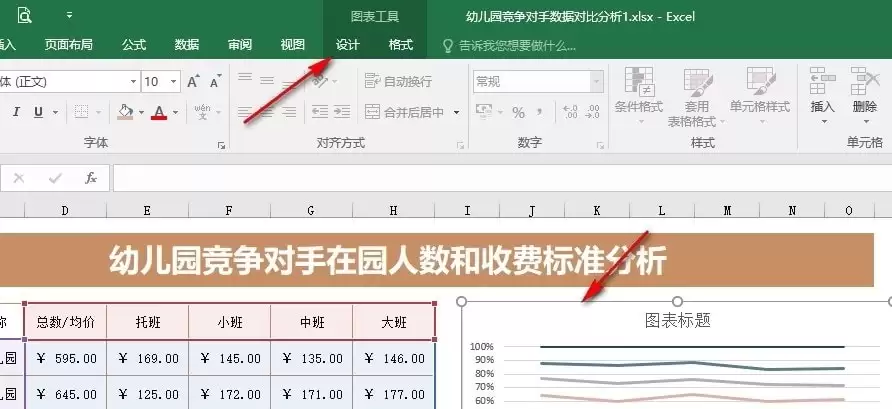Click the fx insert function icon
This screenshot has height=409, width=892.
coord(91,179)
